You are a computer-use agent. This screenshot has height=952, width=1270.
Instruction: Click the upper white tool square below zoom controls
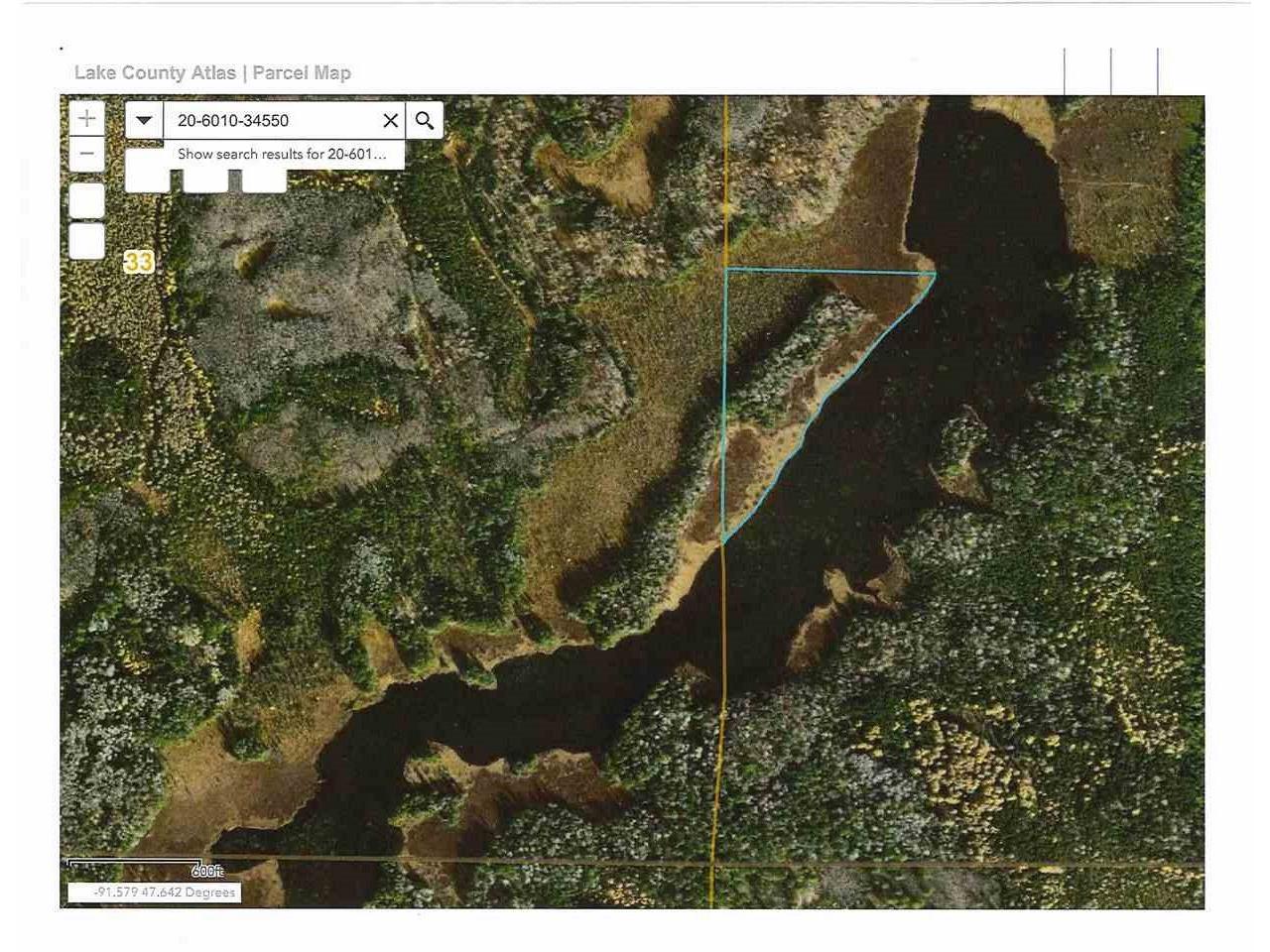coord(86,198)
